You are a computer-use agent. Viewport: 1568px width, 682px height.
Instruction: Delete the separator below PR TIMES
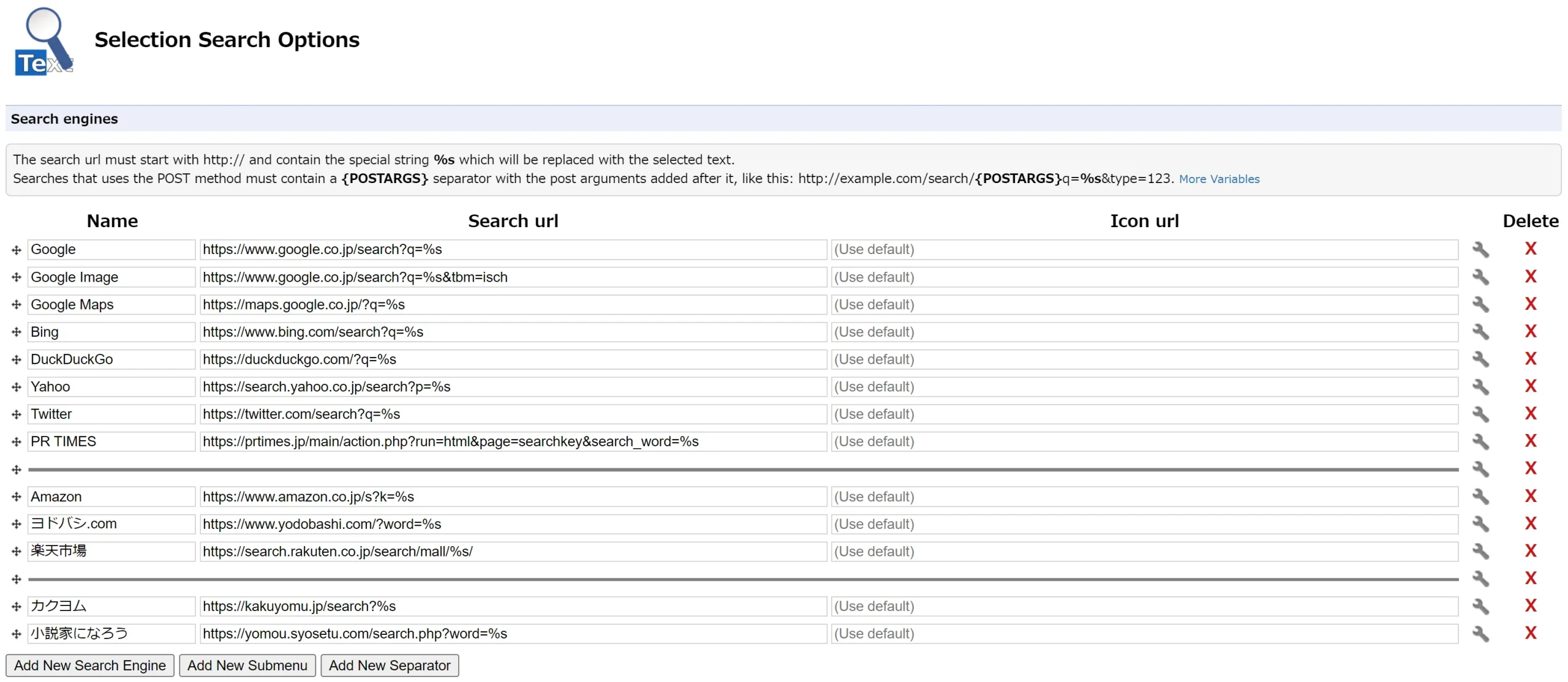click(1531, 468)
